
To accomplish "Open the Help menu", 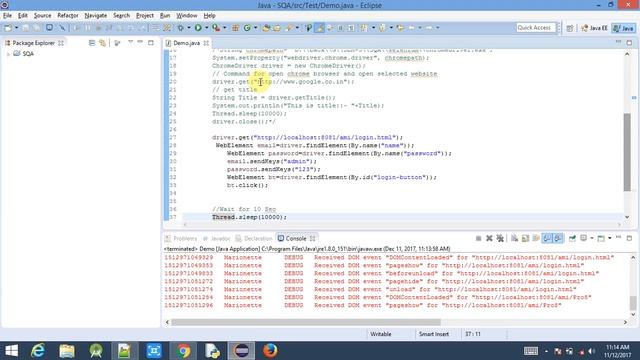I will pos(209,16).
